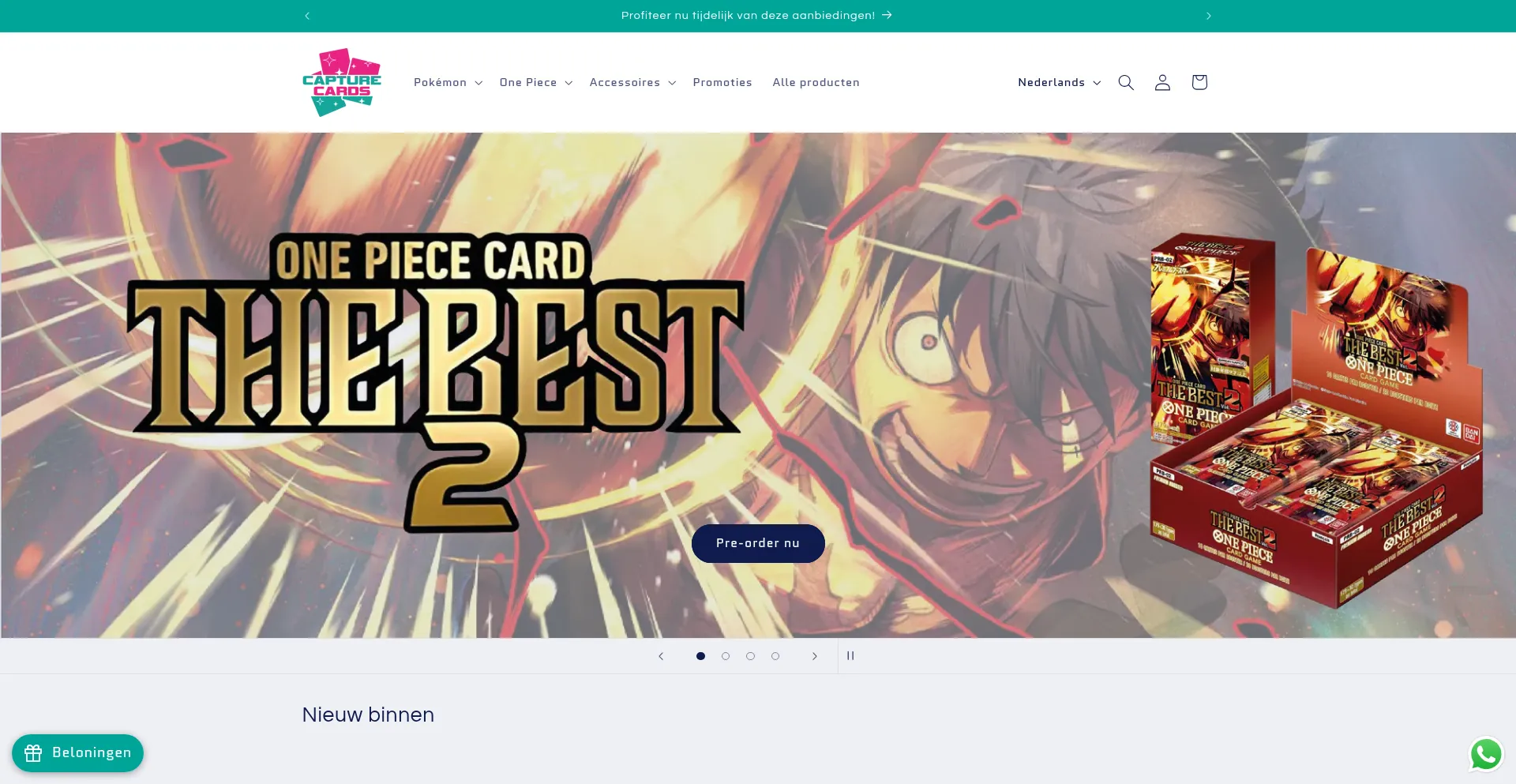Select the third slide dot
This screenshot has width=1516, height=784.
(750, 656)
